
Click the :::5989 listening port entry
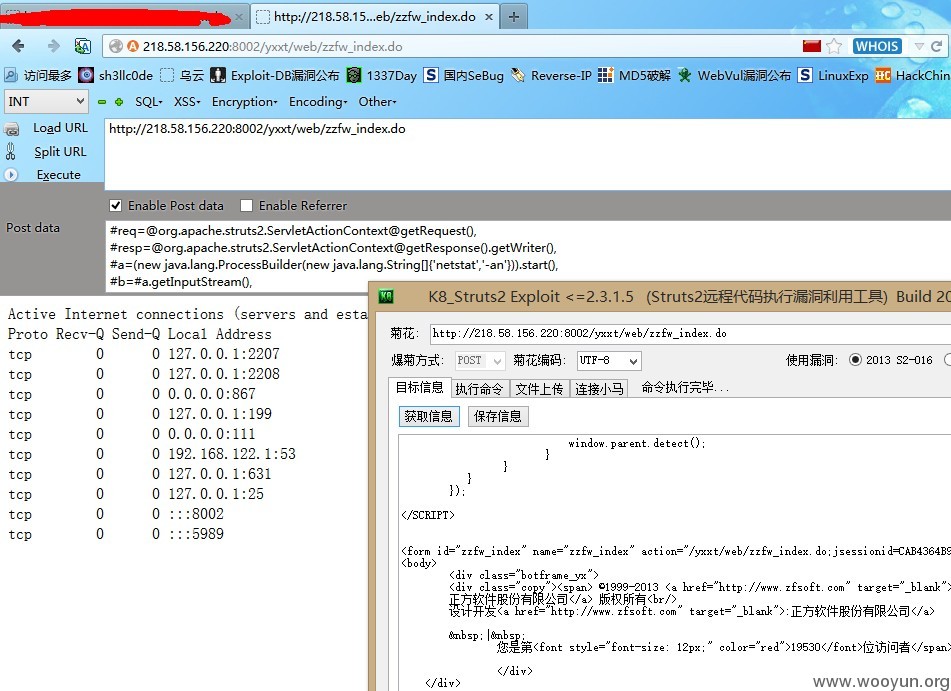pos(196,534)
